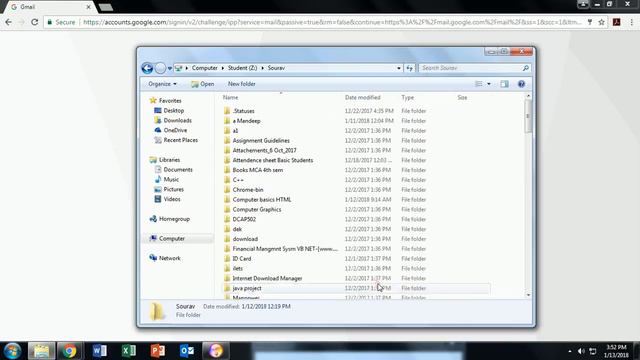Sort by the Size column header
The height and width of the screenshot is (360, 640).
tap(462, 98)
